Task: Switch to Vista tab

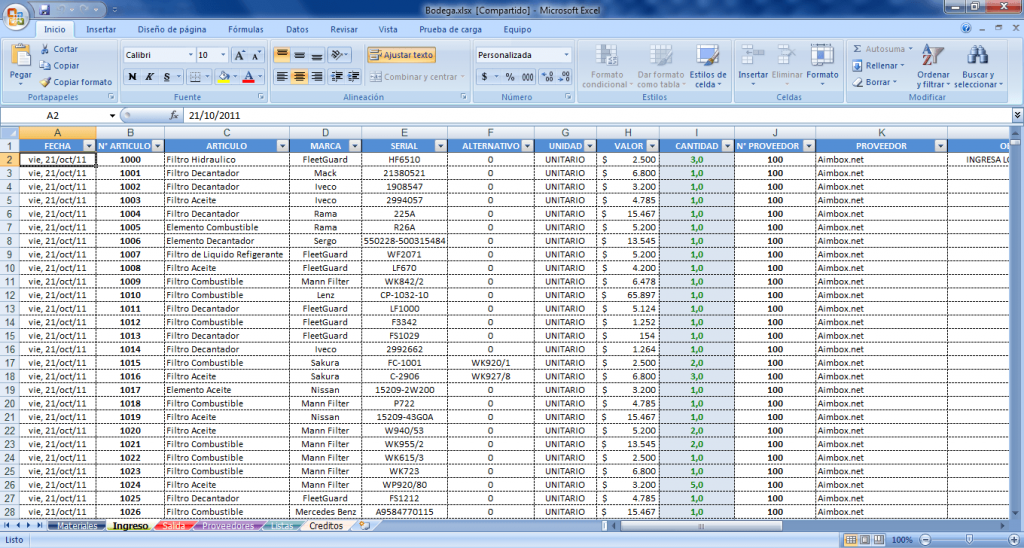Action: [x=388, y=29]
